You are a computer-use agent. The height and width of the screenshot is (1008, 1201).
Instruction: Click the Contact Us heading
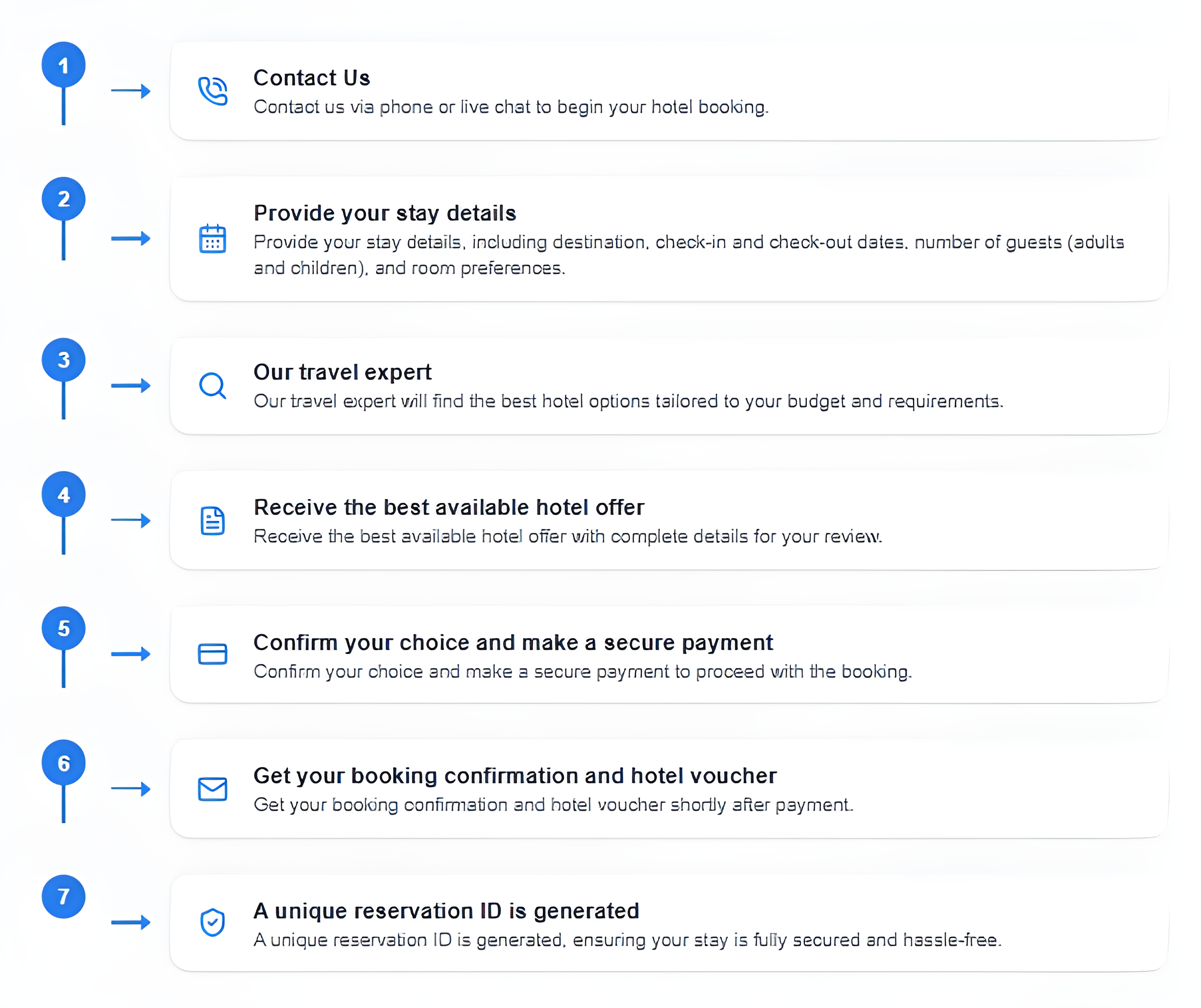312,78
